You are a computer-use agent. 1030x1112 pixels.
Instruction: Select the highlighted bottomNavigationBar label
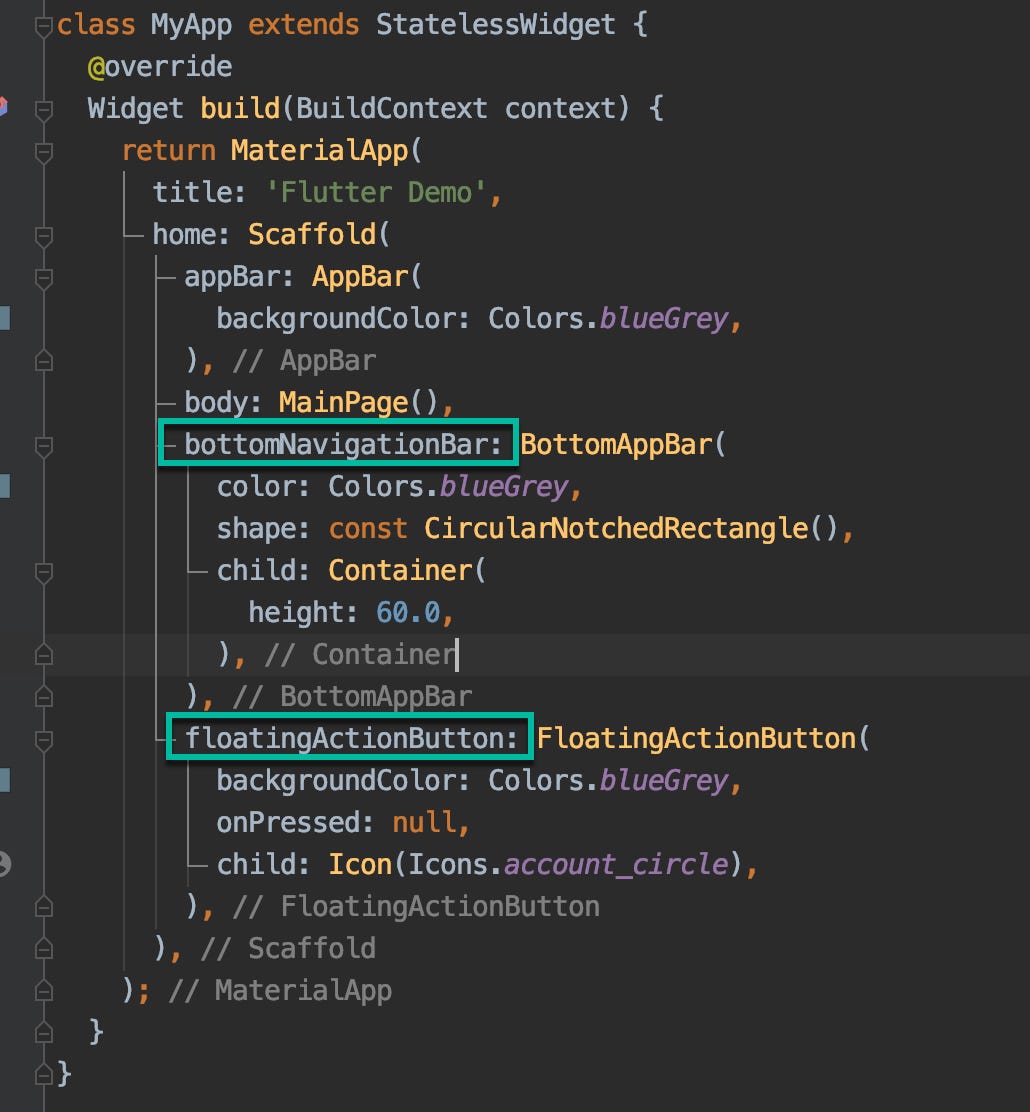pyautogui.click(x=336, y=443)
